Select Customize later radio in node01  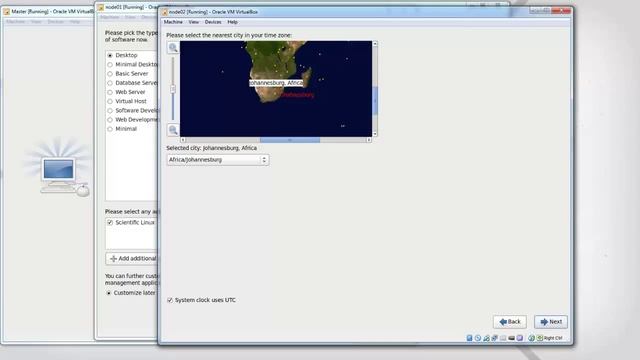tap(109, 293)
